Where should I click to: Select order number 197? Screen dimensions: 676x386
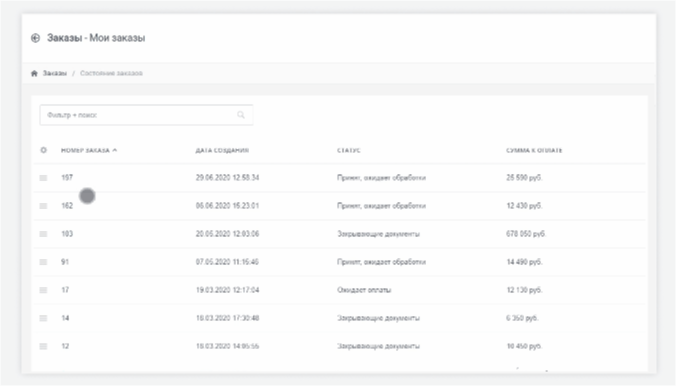[67, 178]
